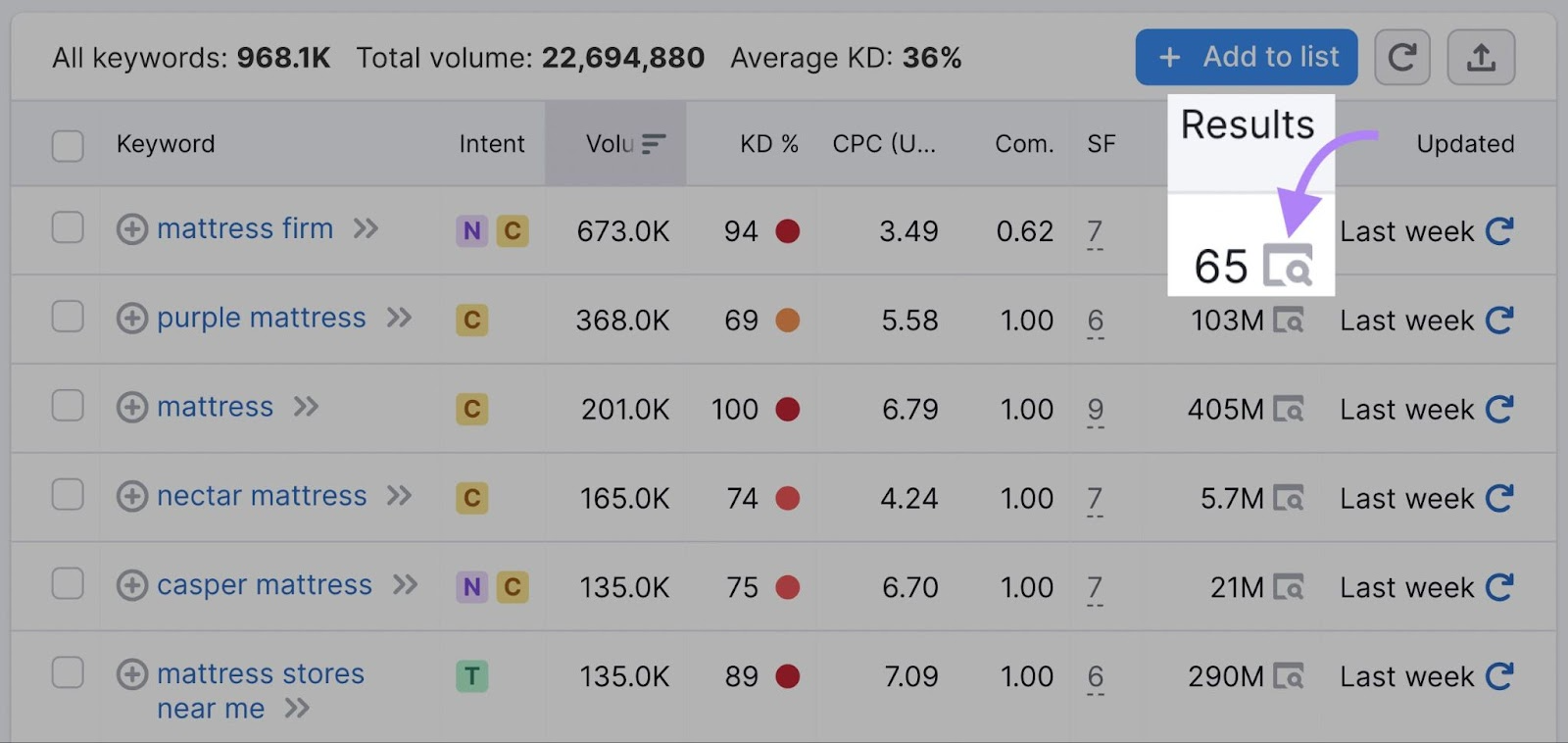Tick the select-all checkbox in header
Viewport: 1568px width, 743px height.
click(x=68, y=145)
